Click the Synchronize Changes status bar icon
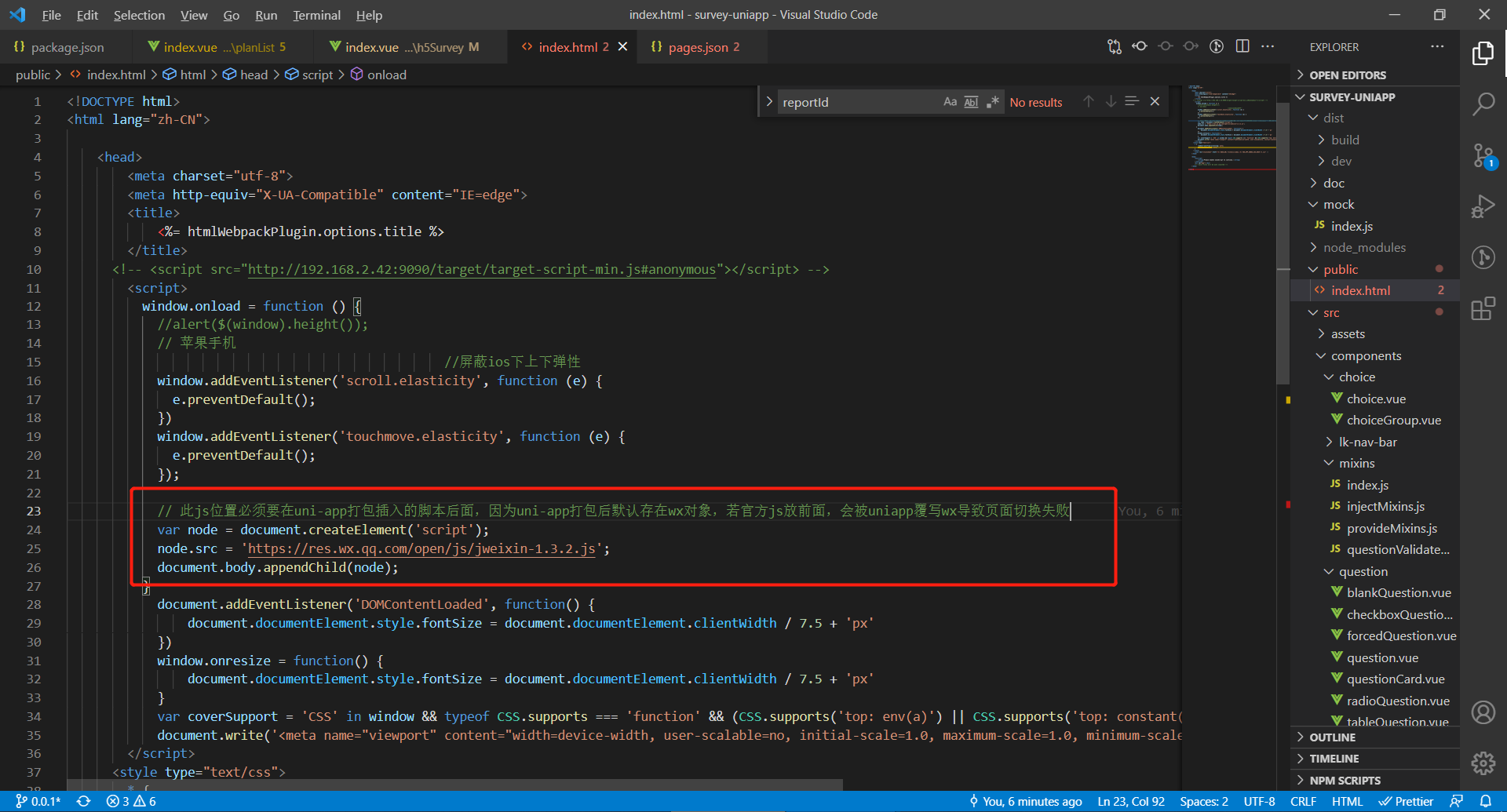 click(84, 801)
